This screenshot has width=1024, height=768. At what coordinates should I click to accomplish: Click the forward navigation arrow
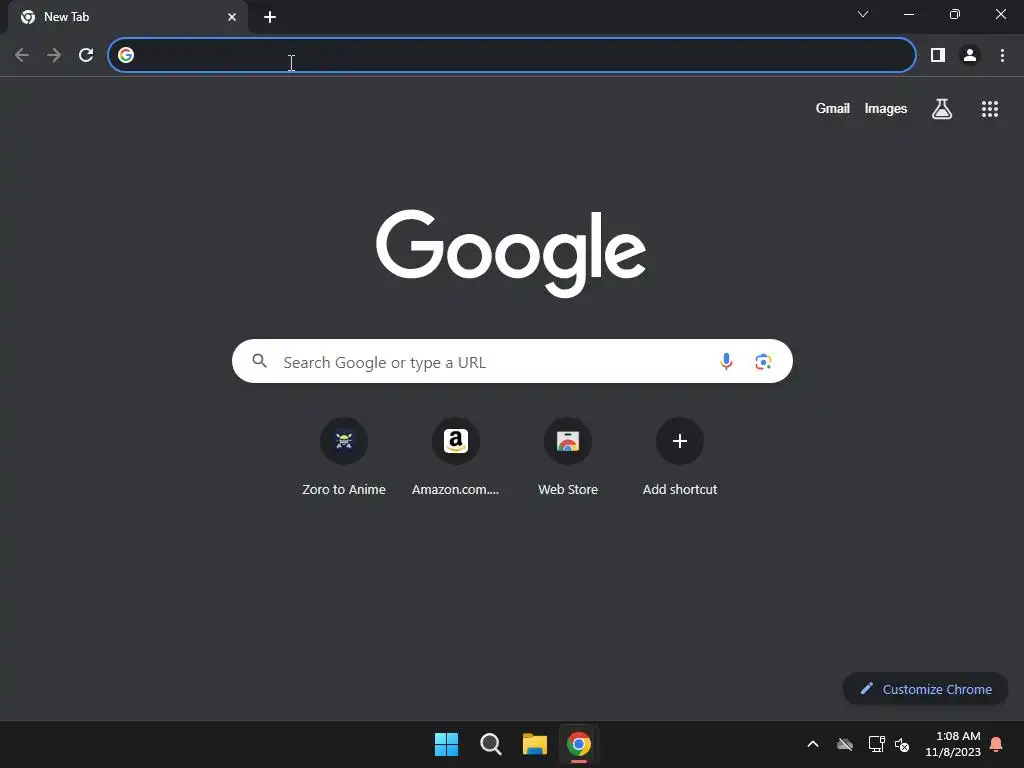pyautogui.click(x=54, y=56)
